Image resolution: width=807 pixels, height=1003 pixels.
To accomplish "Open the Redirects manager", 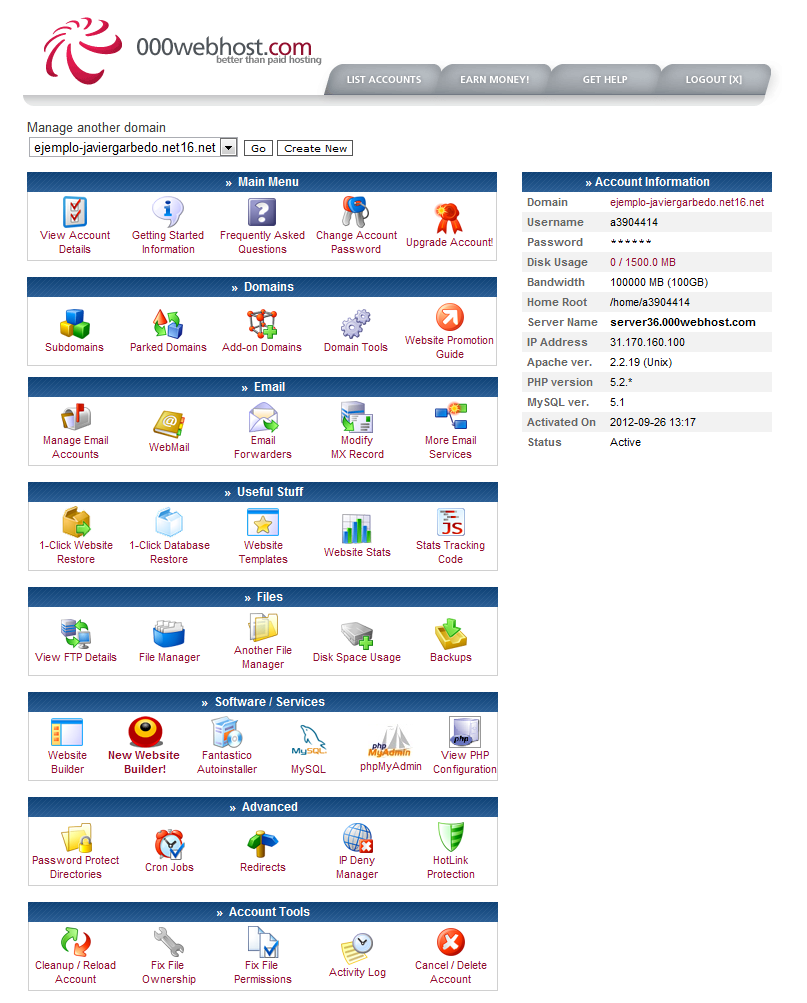I will coord(262,845).
